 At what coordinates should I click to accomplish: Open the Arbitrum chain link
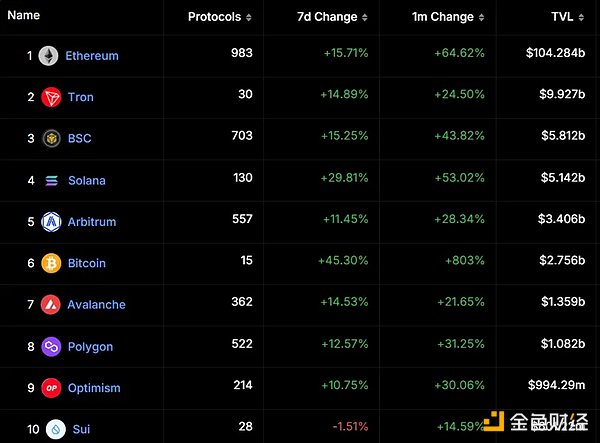click(x=92, y=221)
